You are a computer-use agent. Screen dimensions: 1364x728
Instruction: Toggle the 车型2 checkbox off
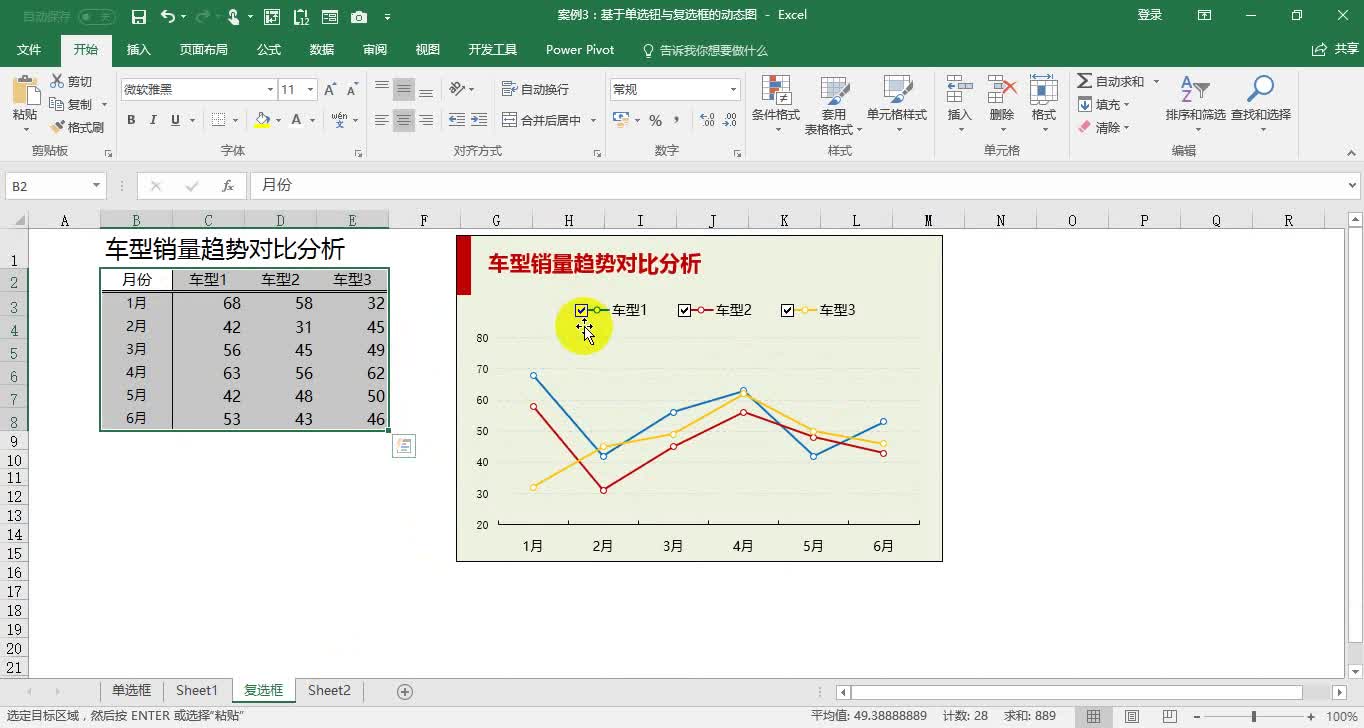click(x=685, y=310)
